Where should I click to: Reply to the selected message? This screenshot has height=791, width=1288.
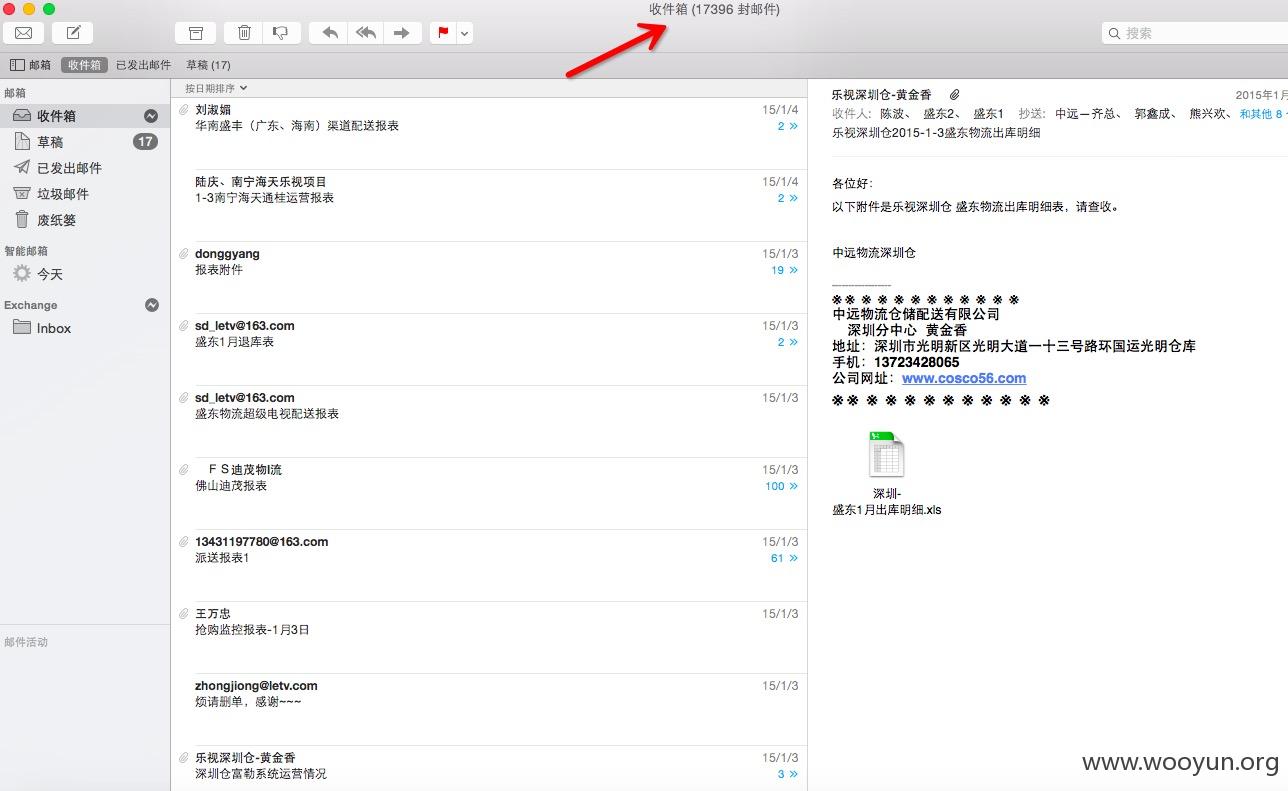tap(329, 33)
